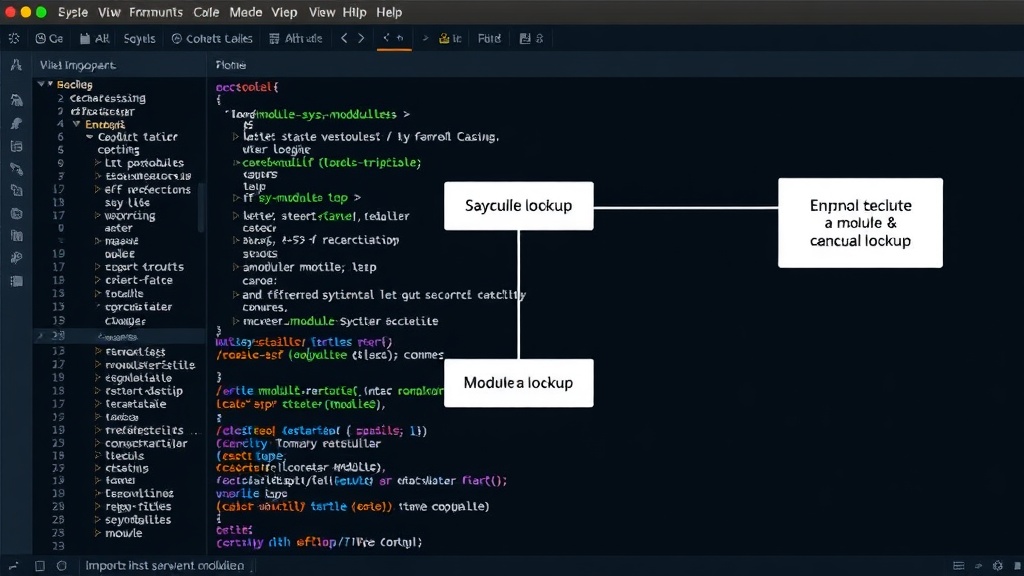The image size is (1024, 576).
Task: Collapse the Coolict tatier folder
Action: 89,137
